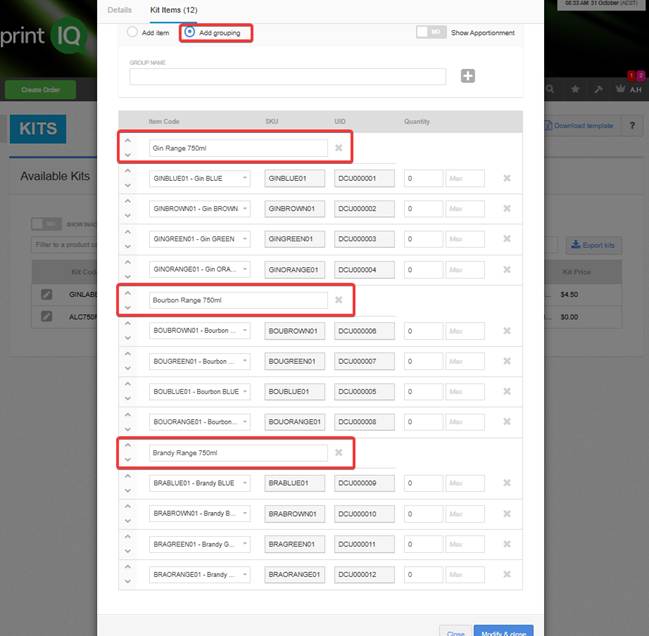Delete the BRABLUE01 item row
The height and width of the screenshot is (636, 649).
507,482
